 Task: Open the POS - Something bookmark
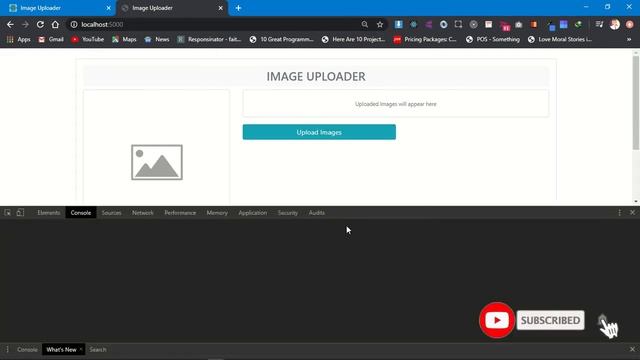point(493,40)
